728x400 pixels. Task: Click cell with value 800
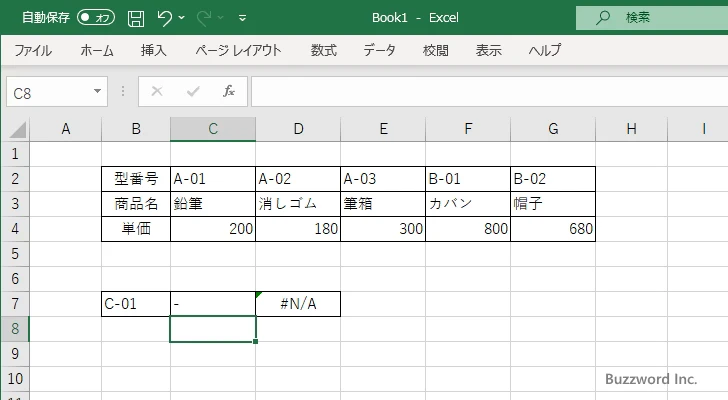tap(468, 229)
